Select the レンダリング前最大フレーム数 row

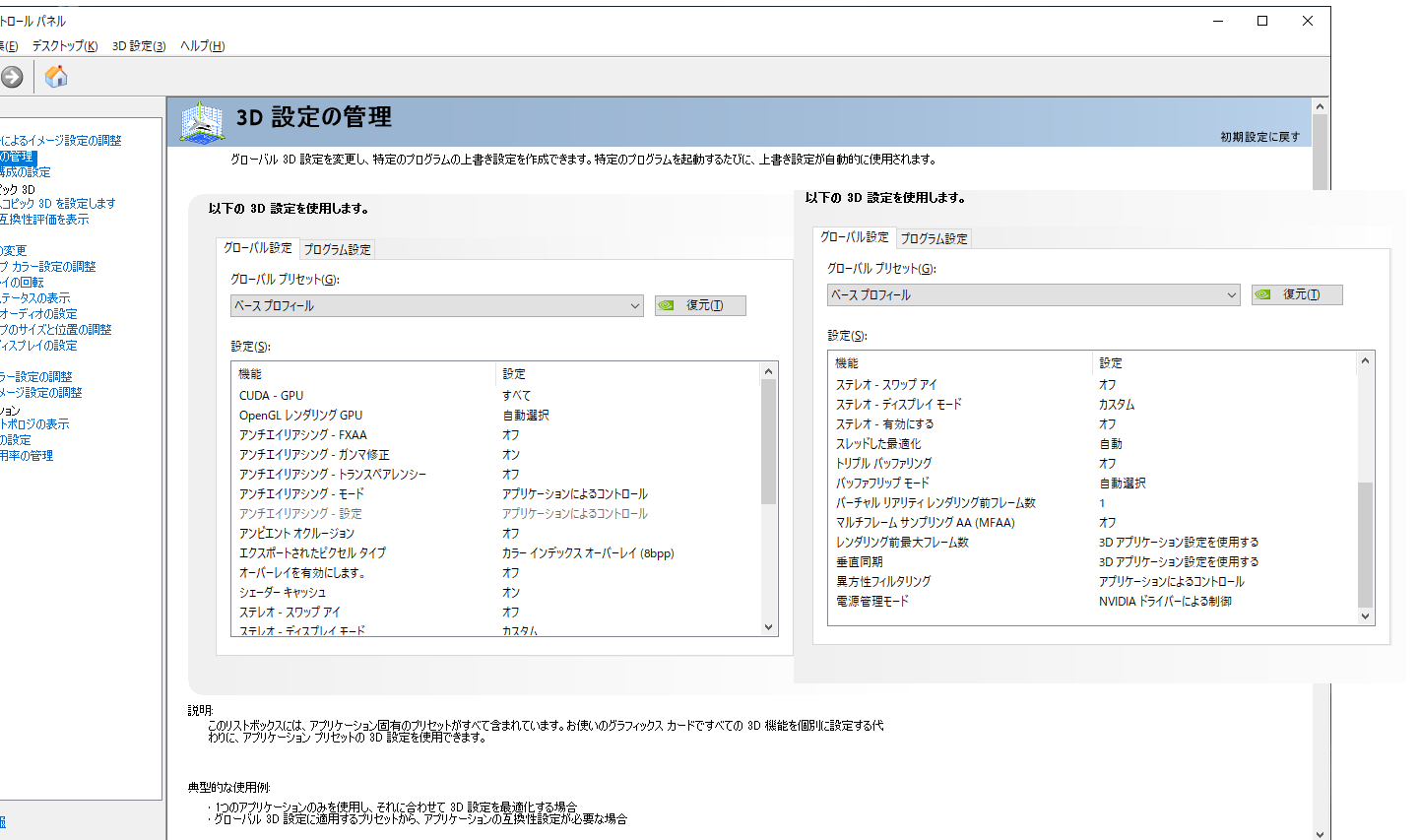click(1093, 543)
